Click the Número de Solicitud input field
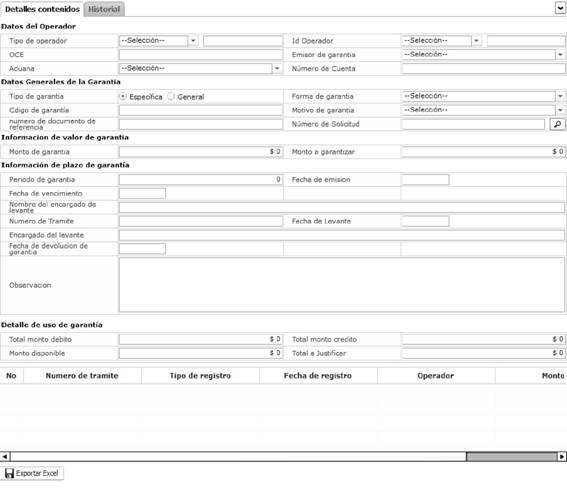This screenshot has height=488, width=567. (x=473, y=124)
